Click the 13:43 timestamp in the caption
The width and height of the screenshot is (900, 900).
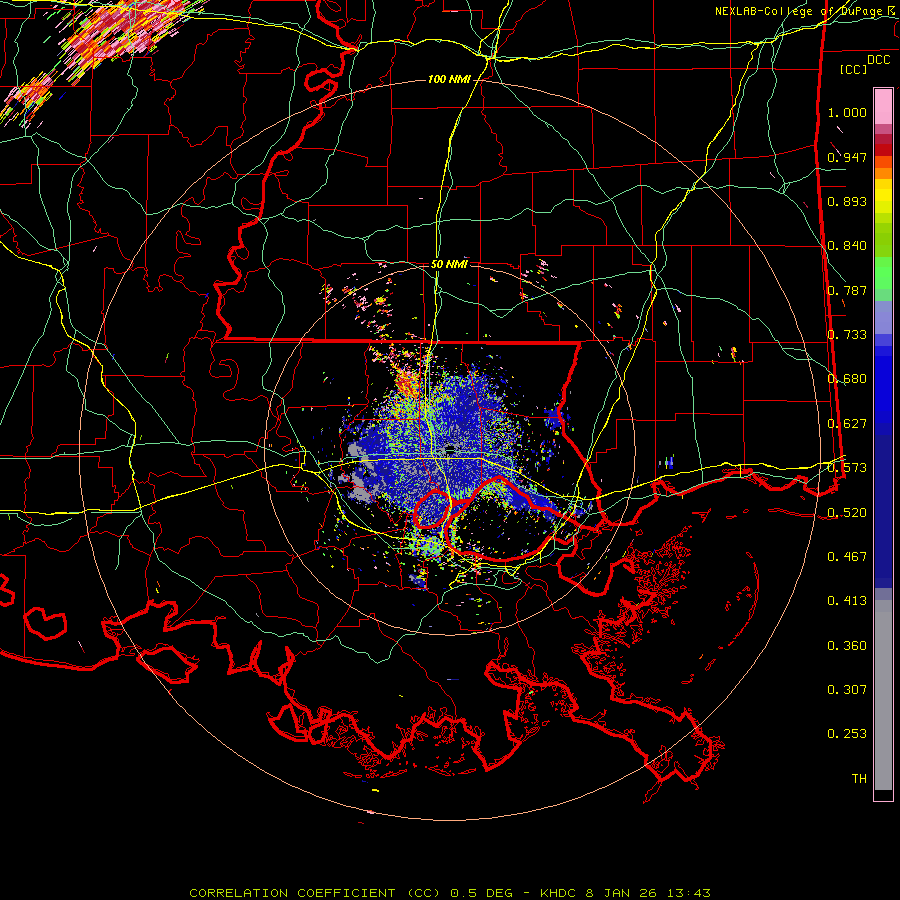point(689,893)
